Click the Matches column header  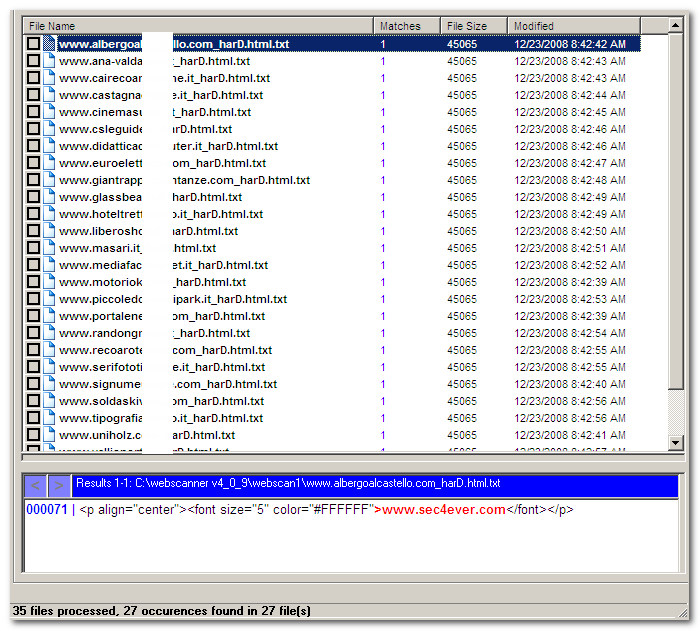click(406, 26)
